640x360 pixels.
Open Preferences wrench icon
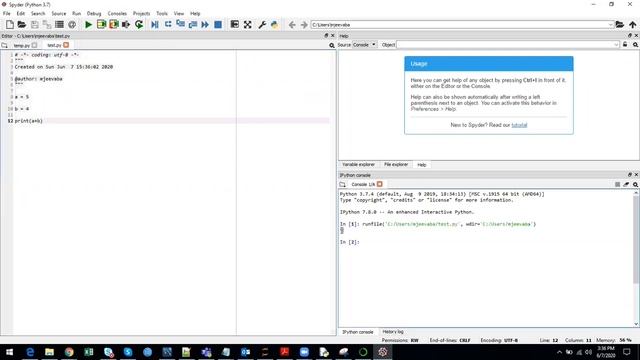[262, 24]
